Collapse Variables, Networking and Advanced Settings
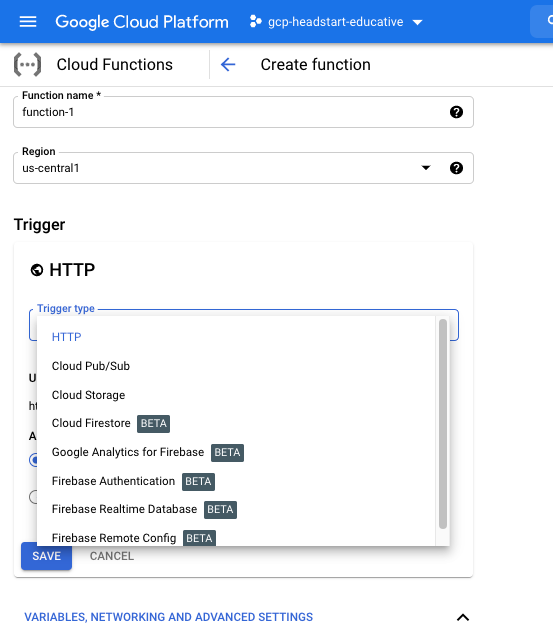Screen dimensions: 553x643 pyautogui.click(x=463, y=617)
